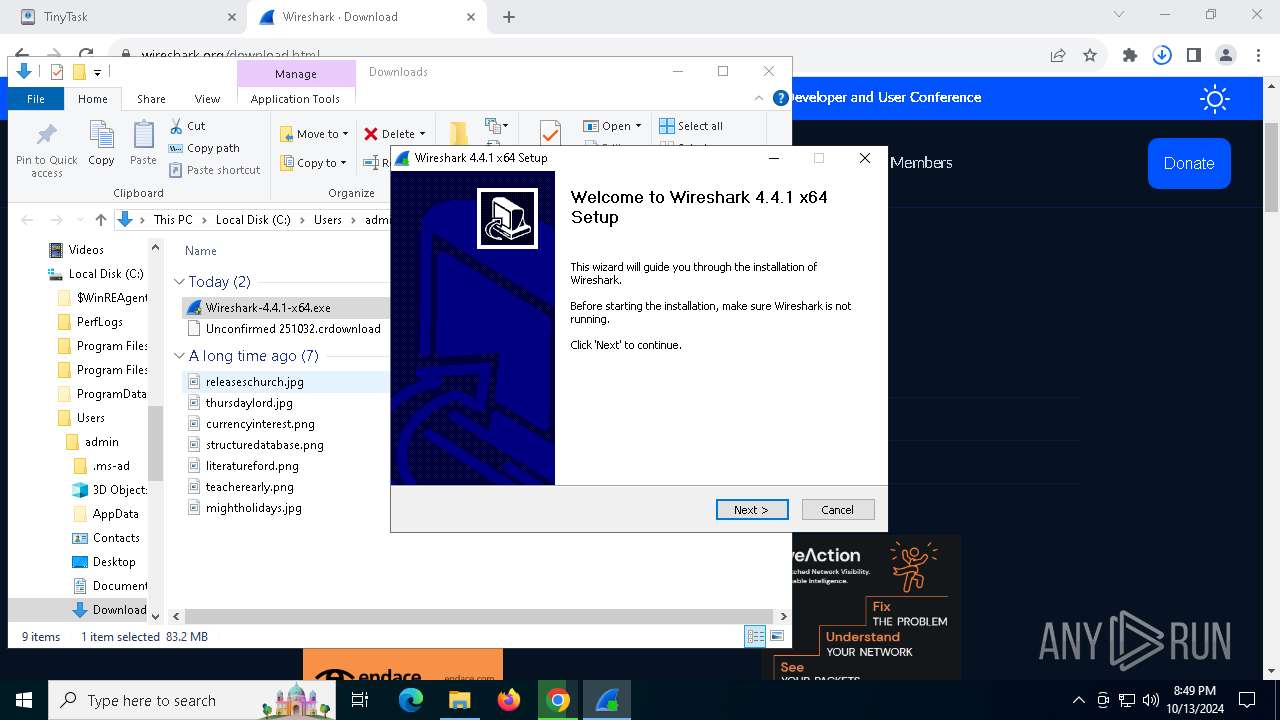This screenshot has width=1280, height=720.
Task: Click the horizontal scrollbar in the file list
Action: [x=478, y=616]
